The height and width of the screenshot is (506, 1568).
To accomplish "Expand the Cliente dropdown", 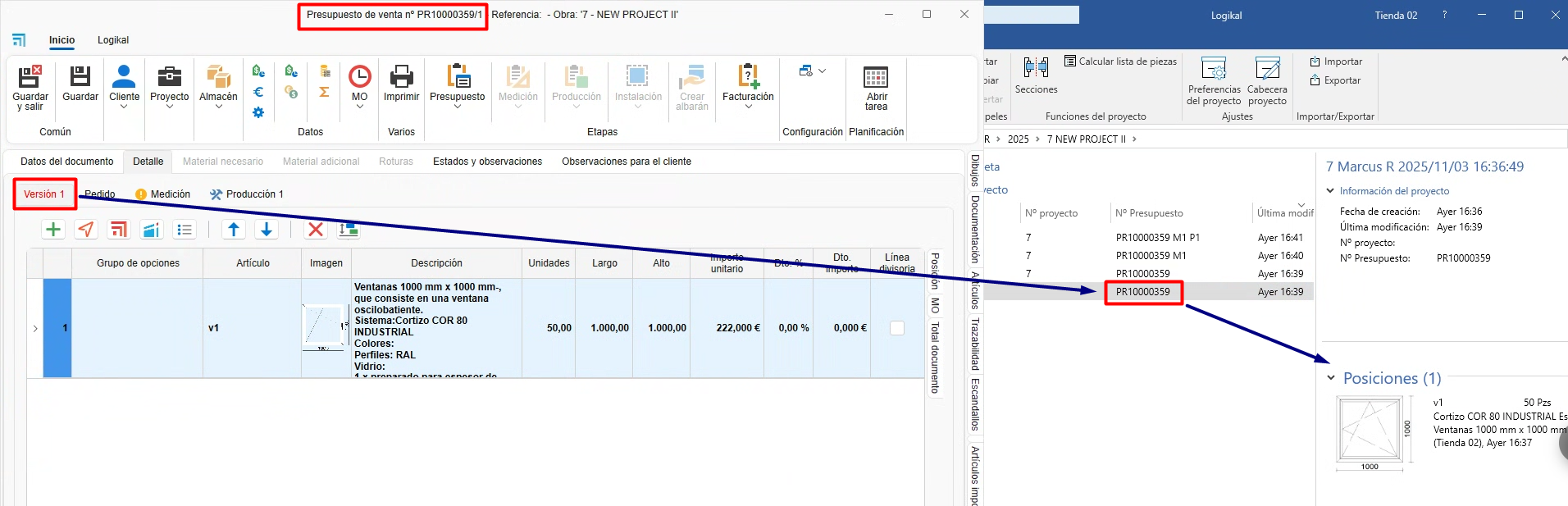I will coord(124,107).
